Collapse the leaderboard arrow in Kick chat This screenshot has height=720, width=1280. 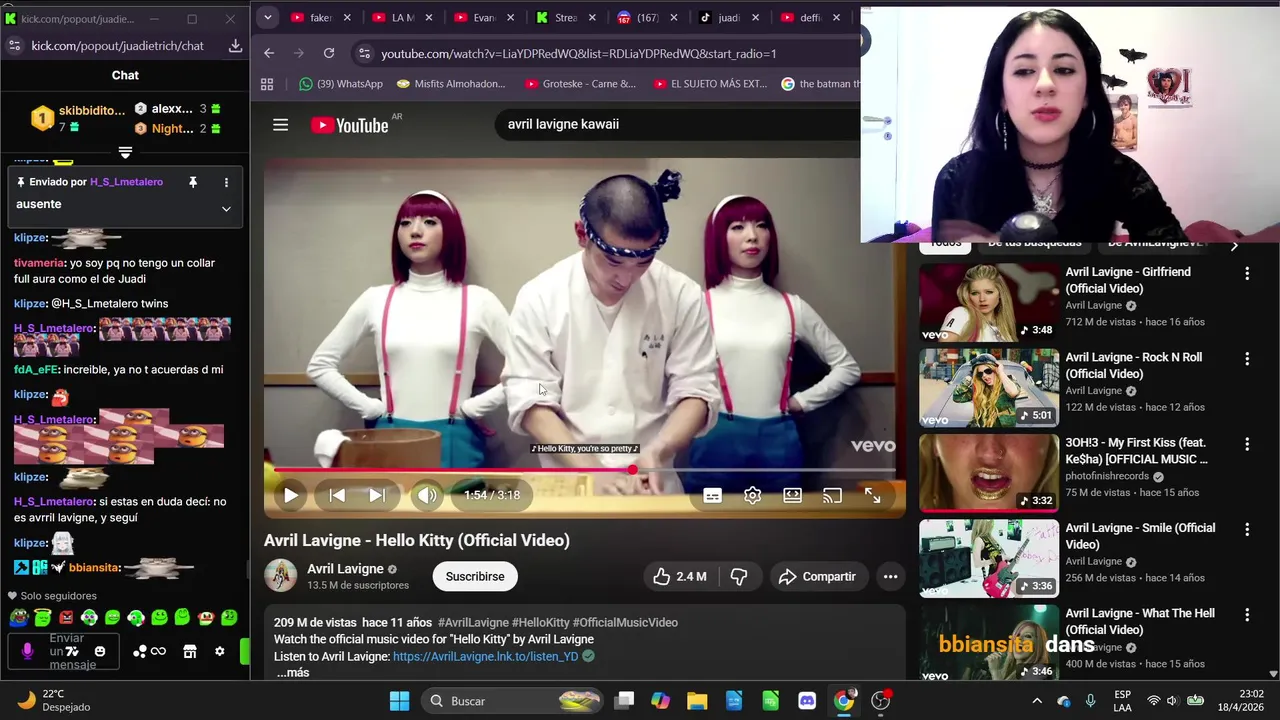pyautogui.click(x=125, y=152)
